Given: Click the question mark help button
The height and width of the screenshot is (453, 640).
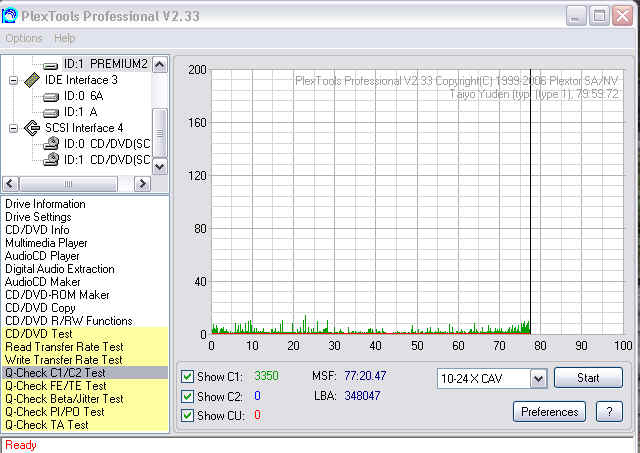Looking at the screenshot, I should [x=609, y=412].
